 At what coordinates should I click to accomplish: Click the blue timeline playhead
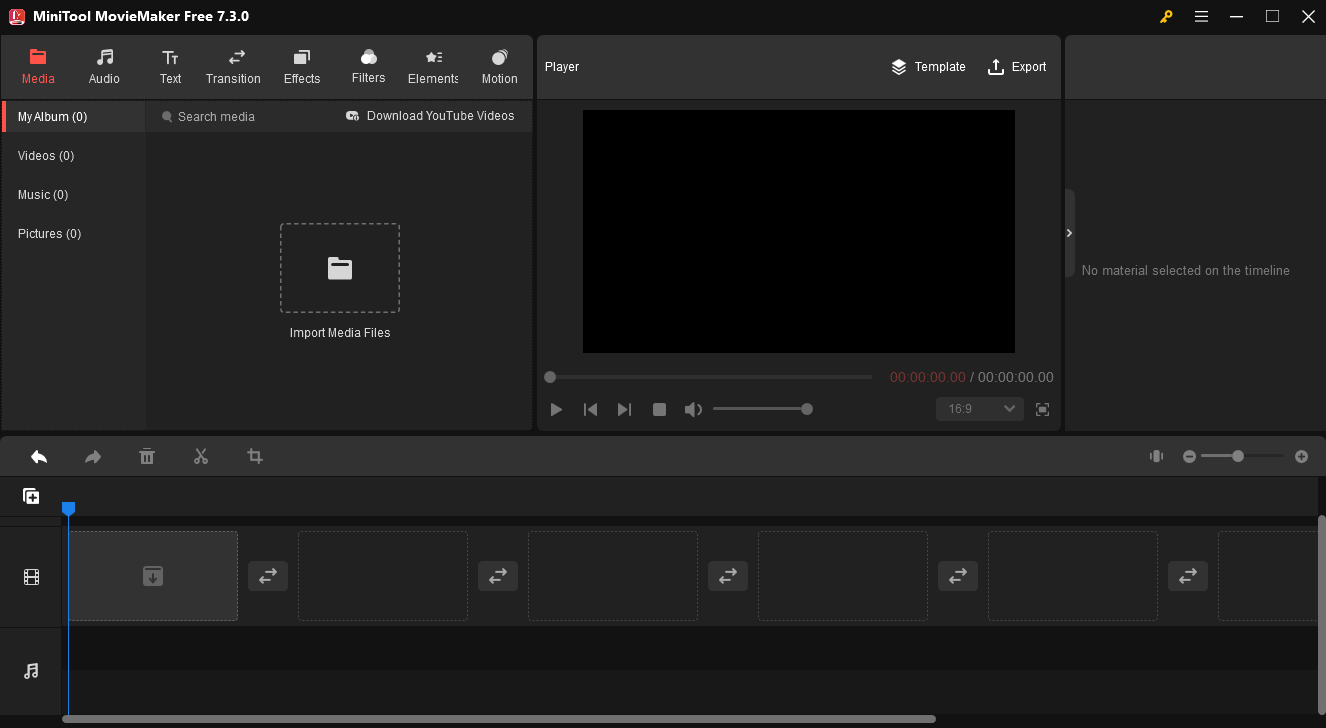pyautogui.click(x=68, y=509)
